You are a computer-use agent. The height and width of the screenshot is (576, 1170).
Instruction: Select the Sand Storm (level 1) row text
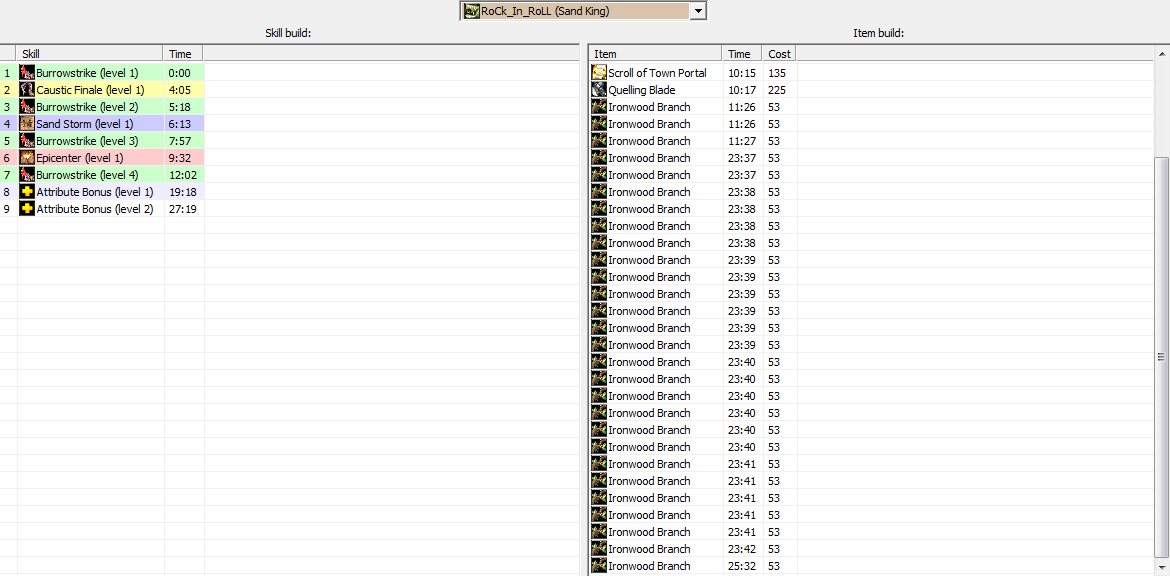[x=85, y=124]
